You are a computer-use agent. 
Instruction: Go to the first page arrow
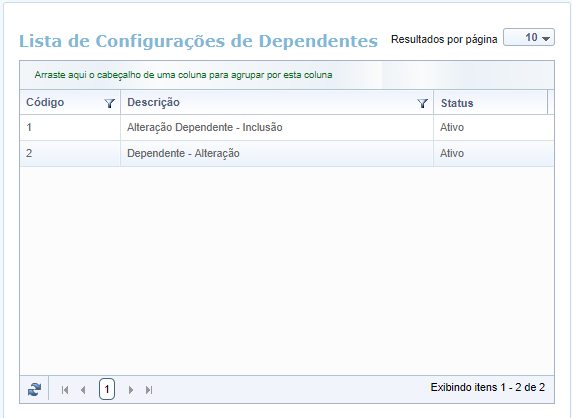65,390
